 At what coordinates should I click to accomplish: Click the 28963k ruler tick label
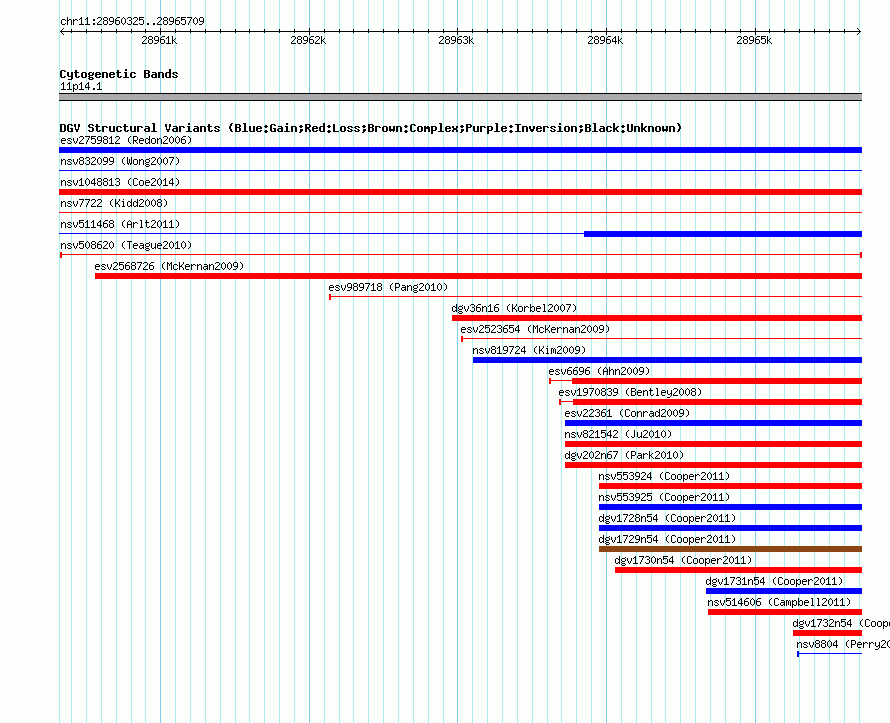456,40
